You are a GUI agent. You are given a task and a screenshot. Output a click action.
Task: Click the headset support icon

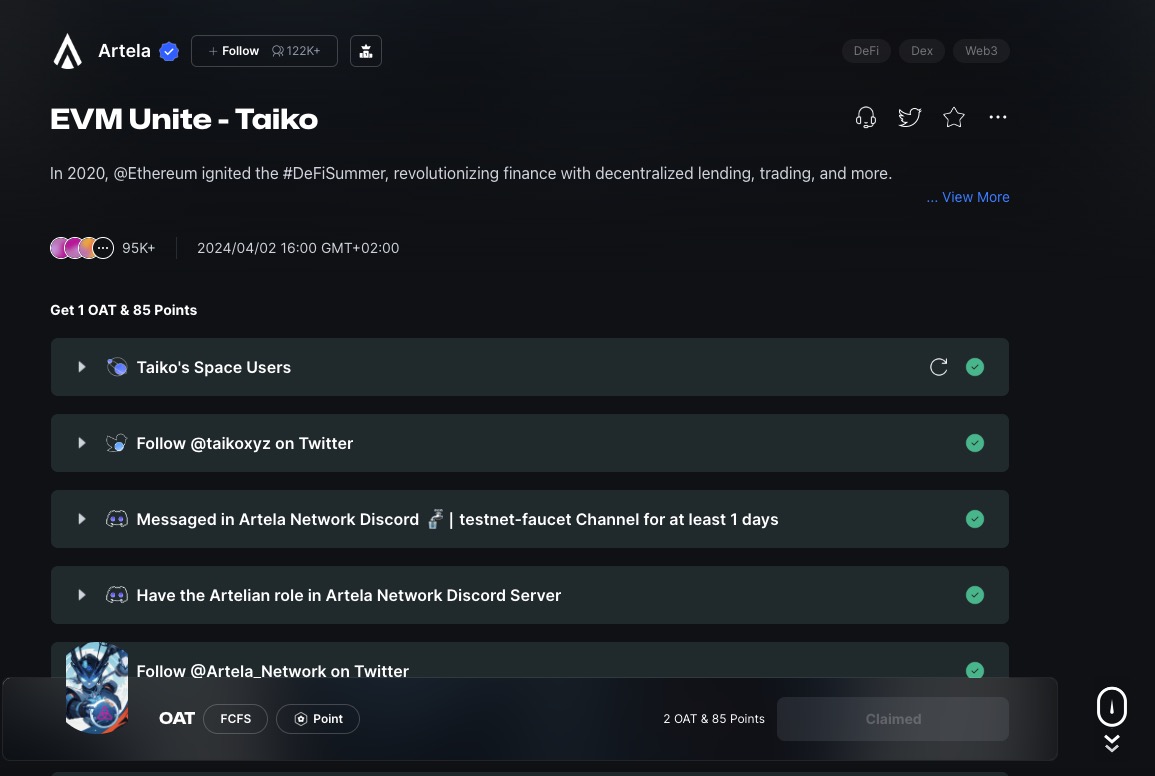point(866,118)
